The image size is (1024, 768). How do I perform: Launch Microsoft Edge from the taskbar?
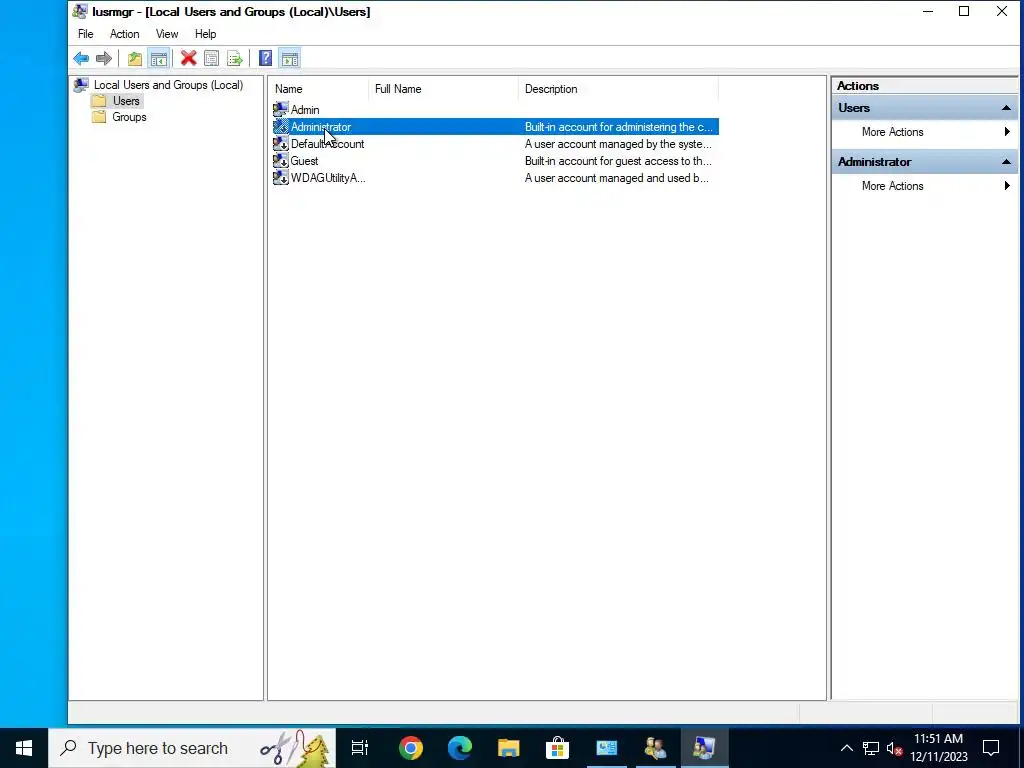pos(460,748)
